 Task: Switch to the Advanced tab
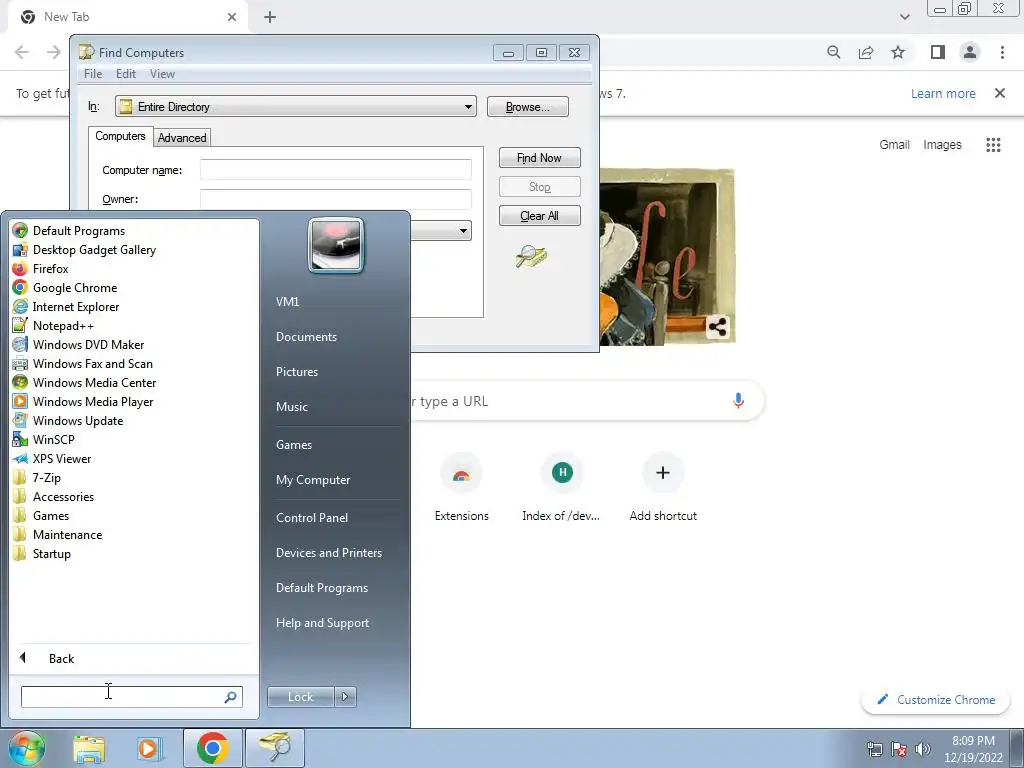click(182, 138)
